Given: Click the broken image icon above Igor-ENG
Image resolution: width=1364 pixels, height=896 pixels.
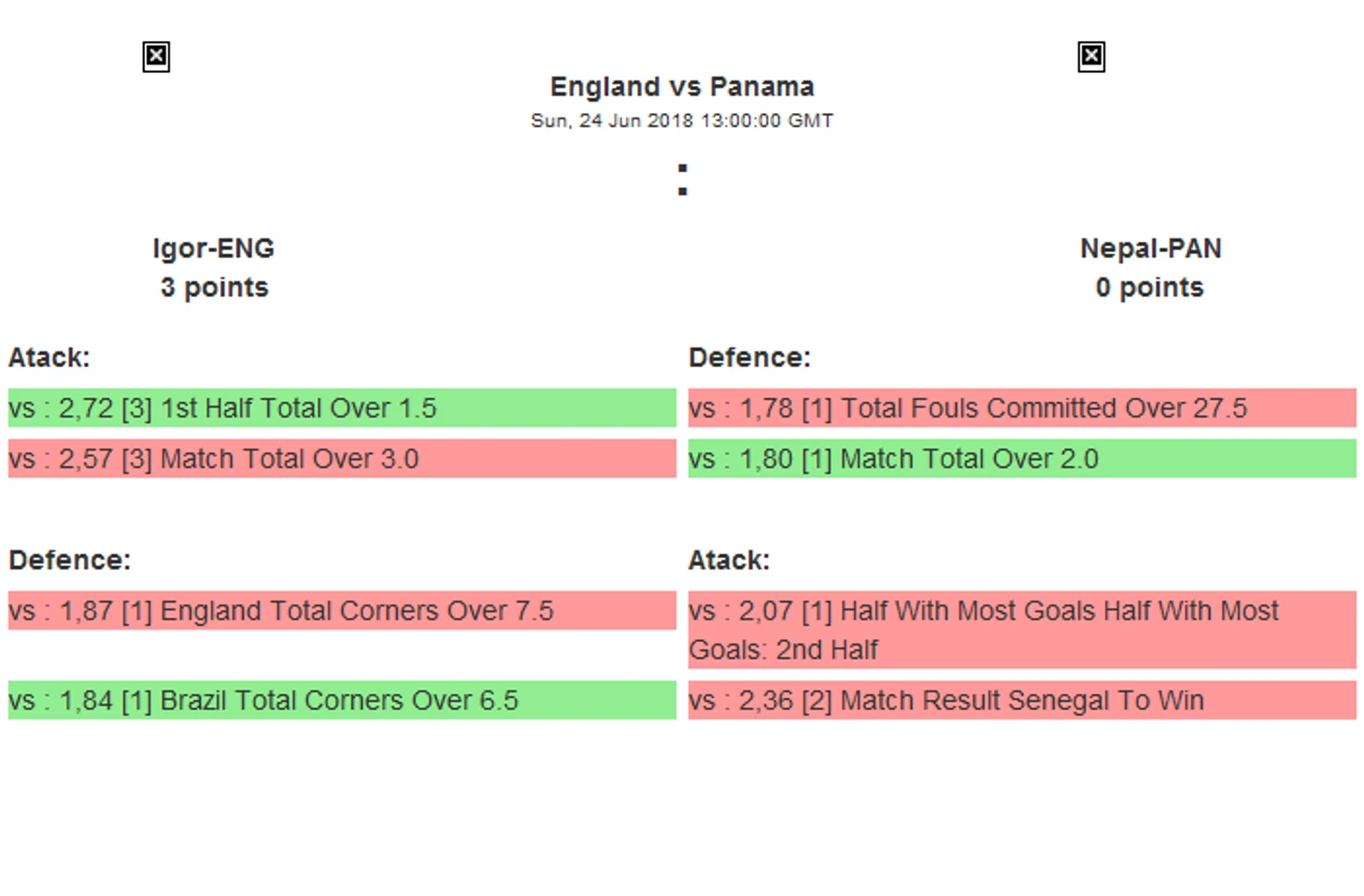Looking at the screenshot, I should click(x=156, y=57).
